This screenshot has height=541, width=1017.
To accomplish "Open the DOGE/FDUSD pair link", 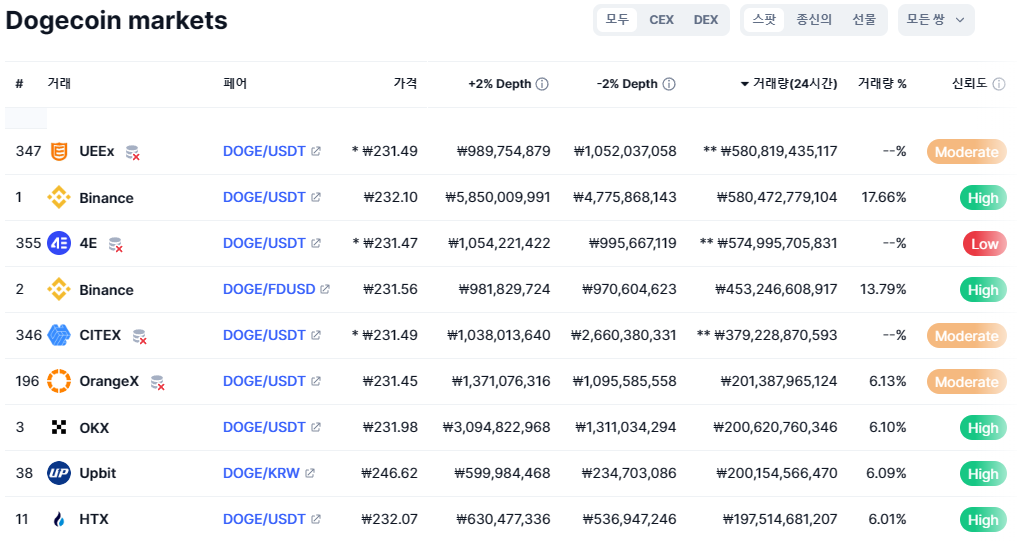I will tap(269, 289).
